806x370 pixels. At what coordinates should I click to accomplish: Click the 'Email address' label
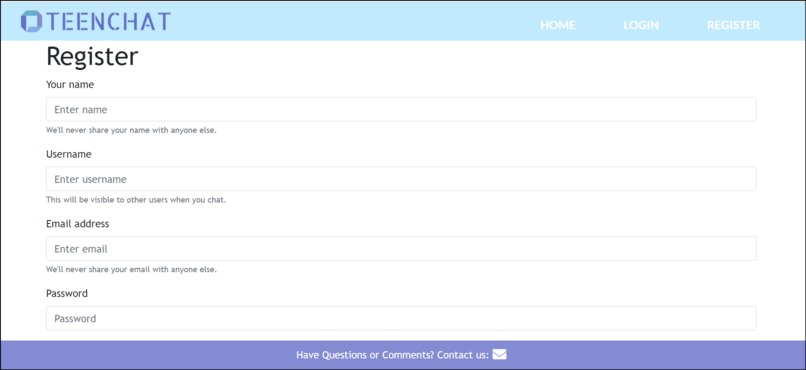(78, 224)
